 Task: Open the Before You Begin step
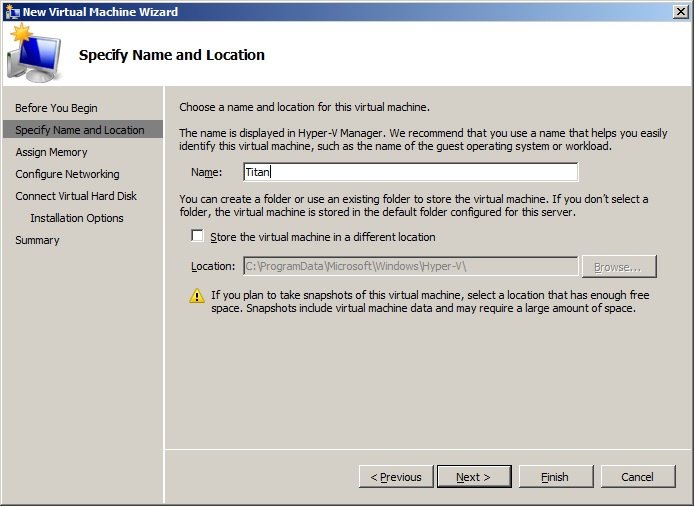click(x=56, y=108)
